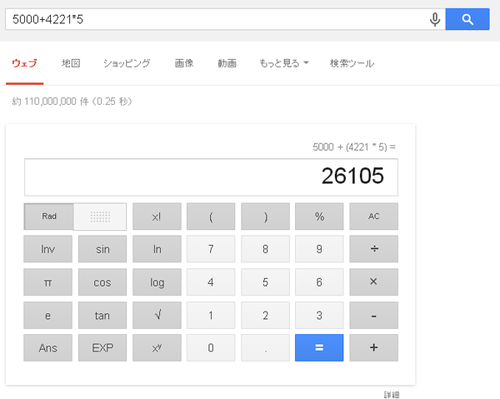Click the sin function key
The height and width of the screenshot is (399, 500).
pyautogui.click(x=102, y=249)
